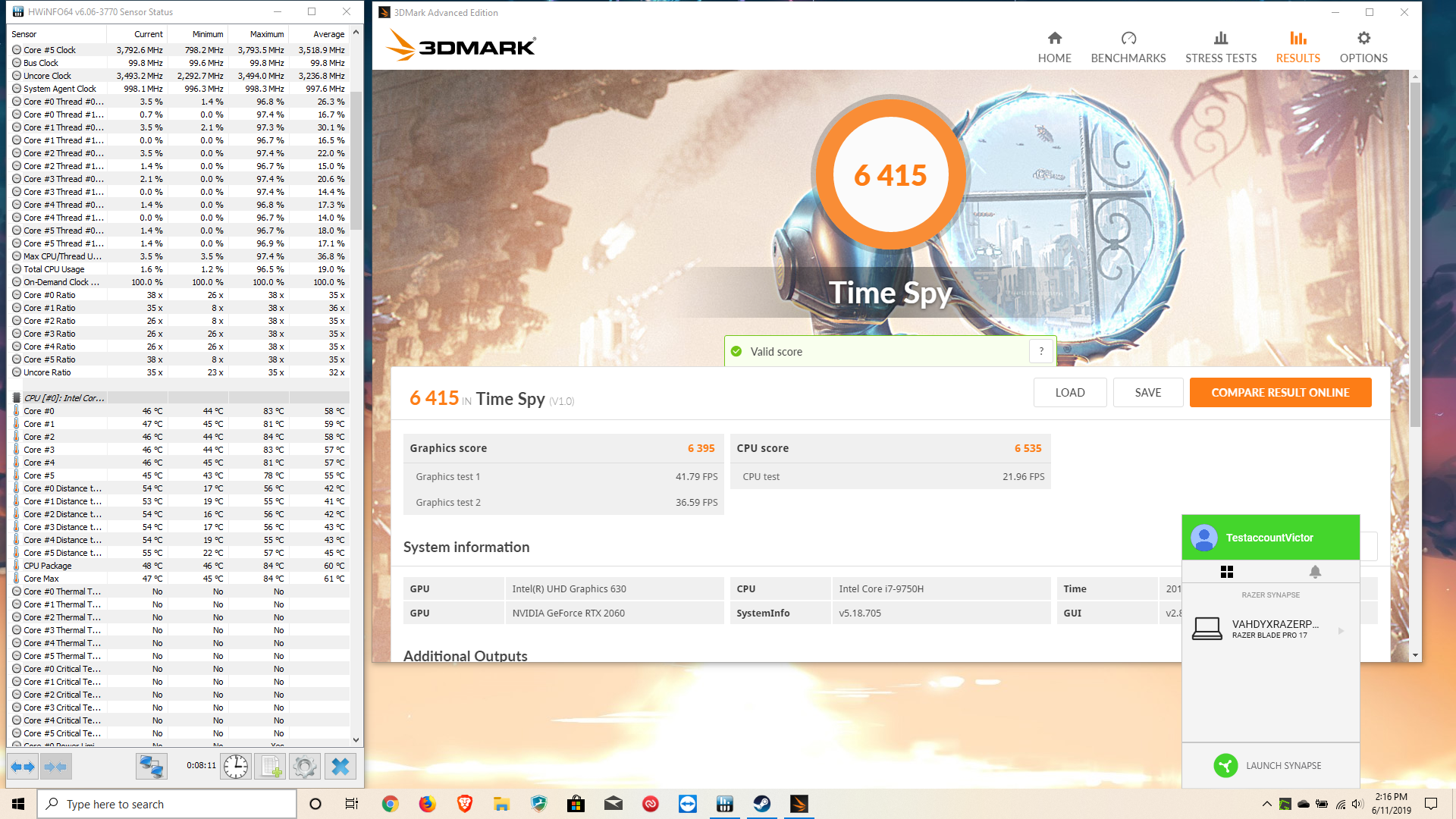
Task: Reset HWiNFO sensor timer clock icon
Action: [x=236, y=767]
